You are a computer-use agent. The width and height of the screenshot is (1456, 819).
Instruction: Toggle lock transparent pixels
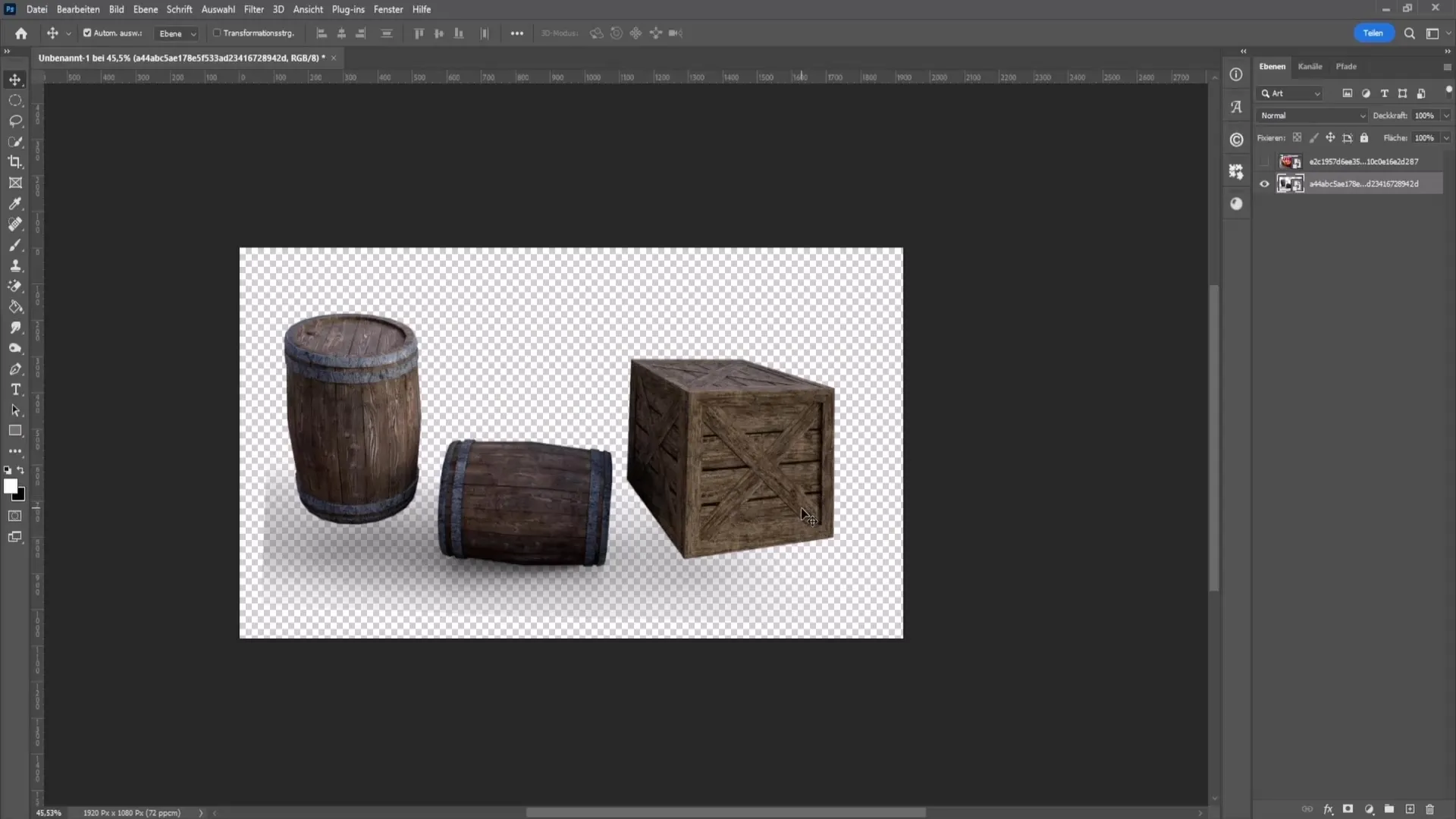point(1297,138)
